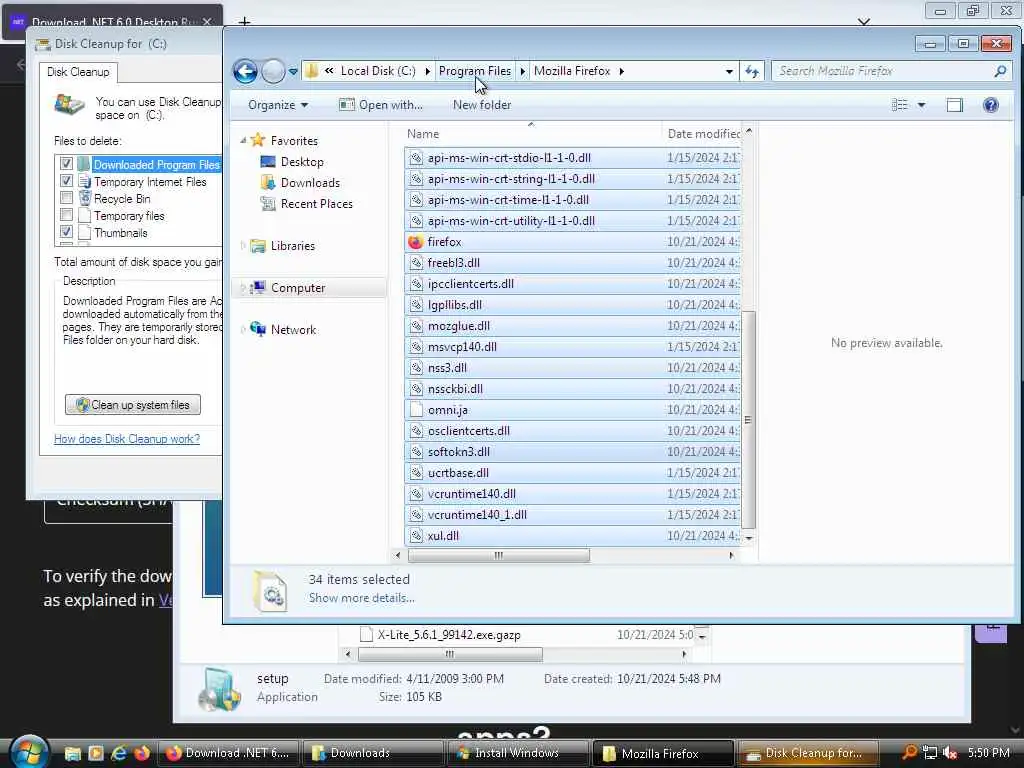
Task: Expand the arrow after Local Disk (C:) breadcrumb
Action: pyautogui.click(x=428, y=71)
